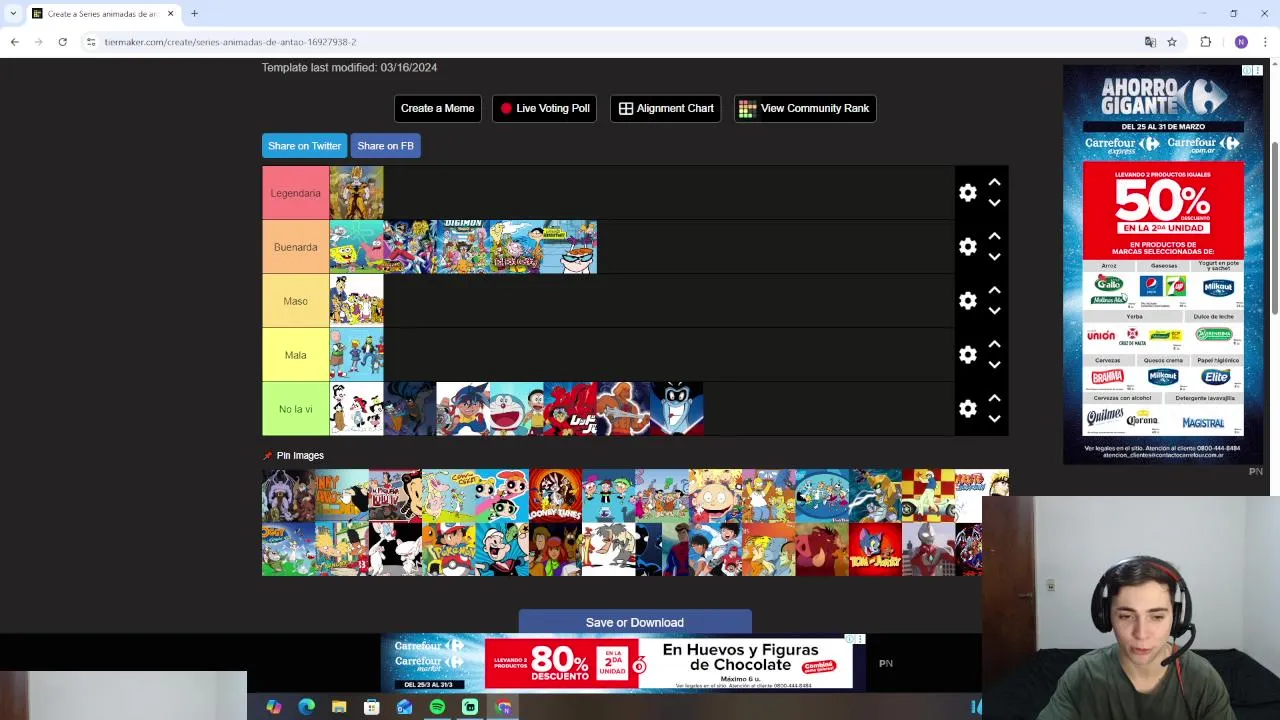Open Chrome profile avatar
Viewport: 1280px width, 720px height.
pyautogui.click(x=1241, y=42)
